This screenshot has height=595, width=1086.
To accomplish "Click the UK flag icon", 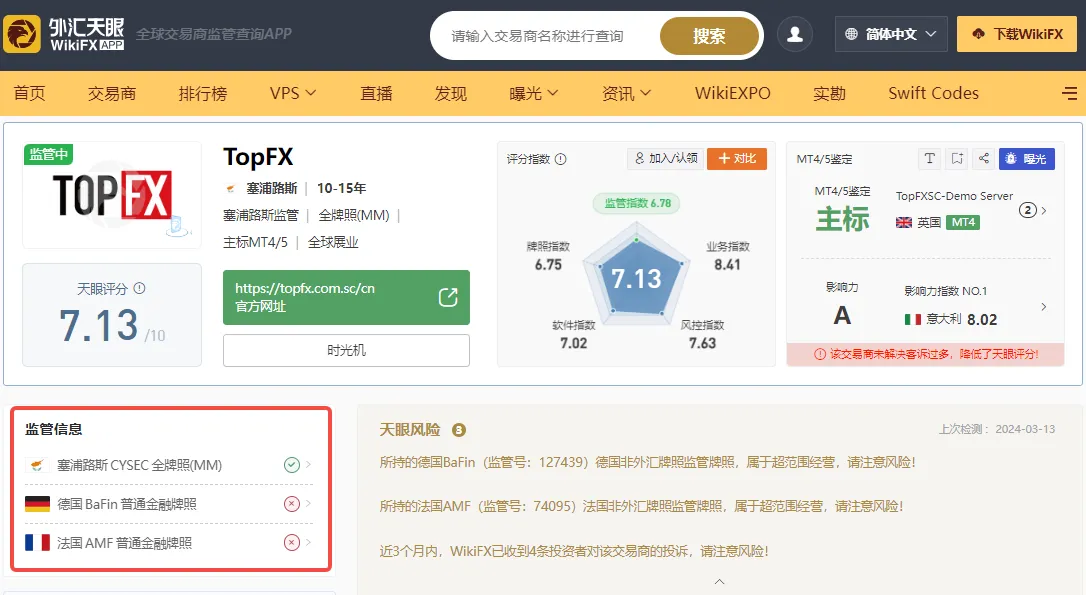I will pyautogui.click(x=904, y=222).
